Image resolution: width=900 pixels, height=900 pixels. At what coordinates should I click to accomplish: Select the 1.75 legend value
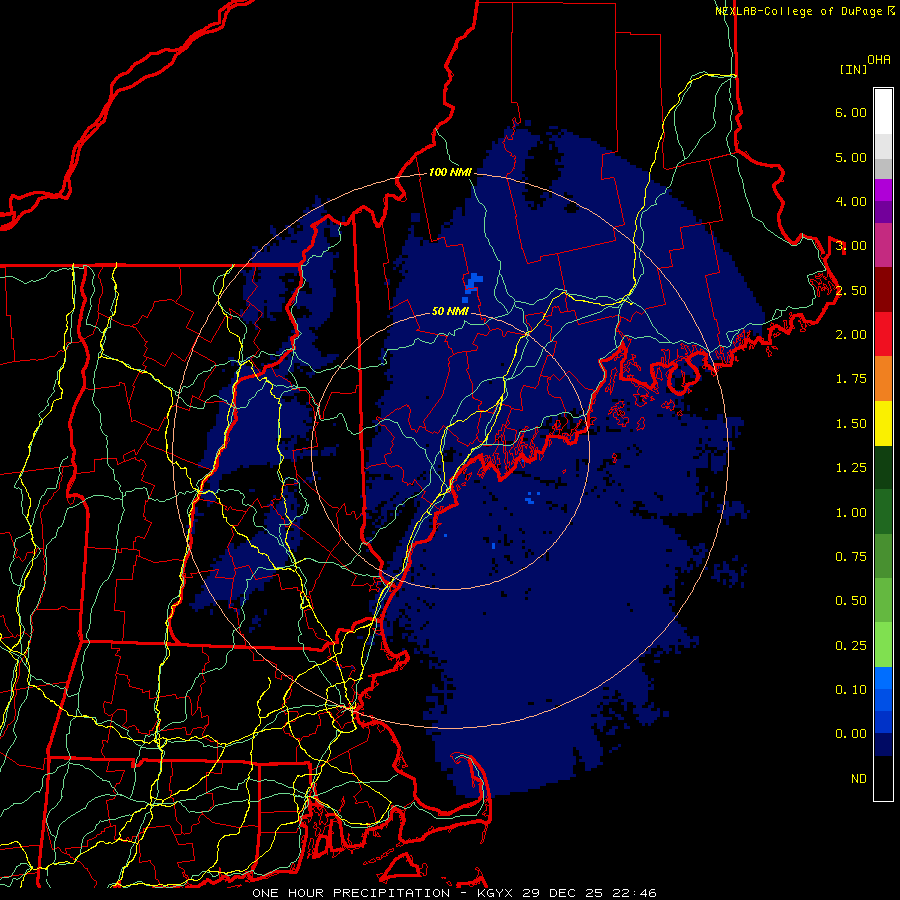(851, 379)
